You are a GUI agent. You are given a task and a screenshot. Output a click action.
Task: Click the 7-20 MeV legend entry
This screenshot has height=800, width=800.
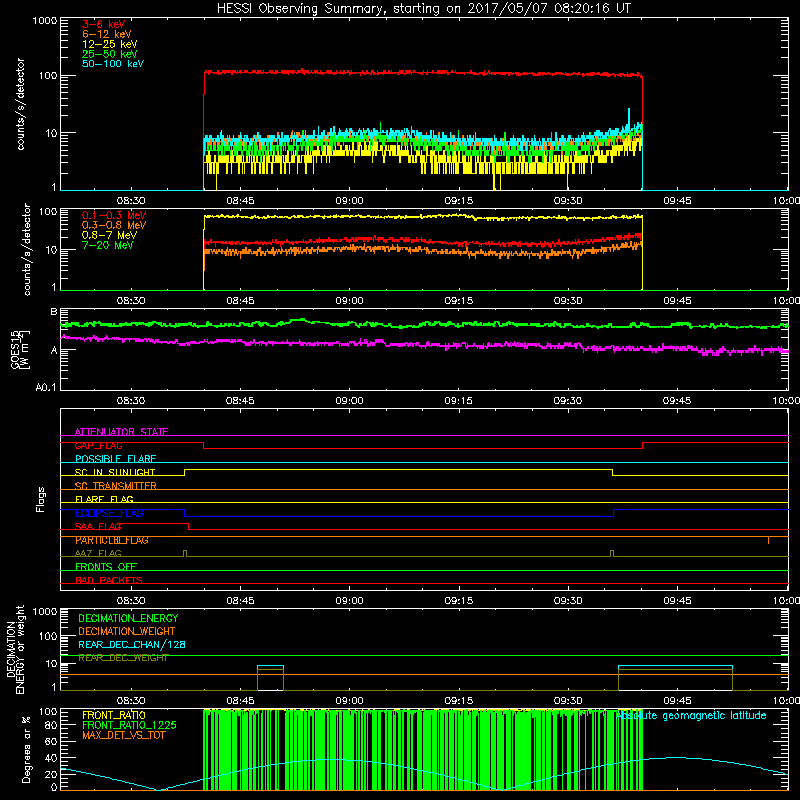108,245
